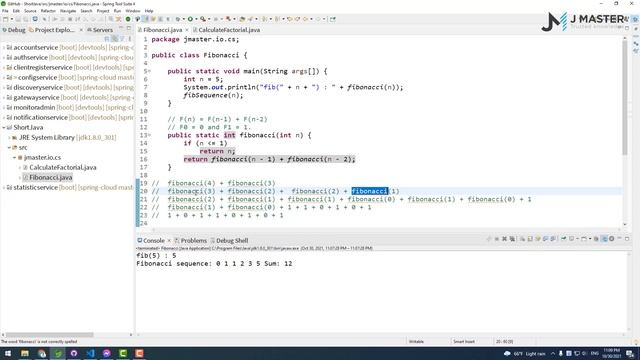Open the Help menu

click(x=149, y=11)
